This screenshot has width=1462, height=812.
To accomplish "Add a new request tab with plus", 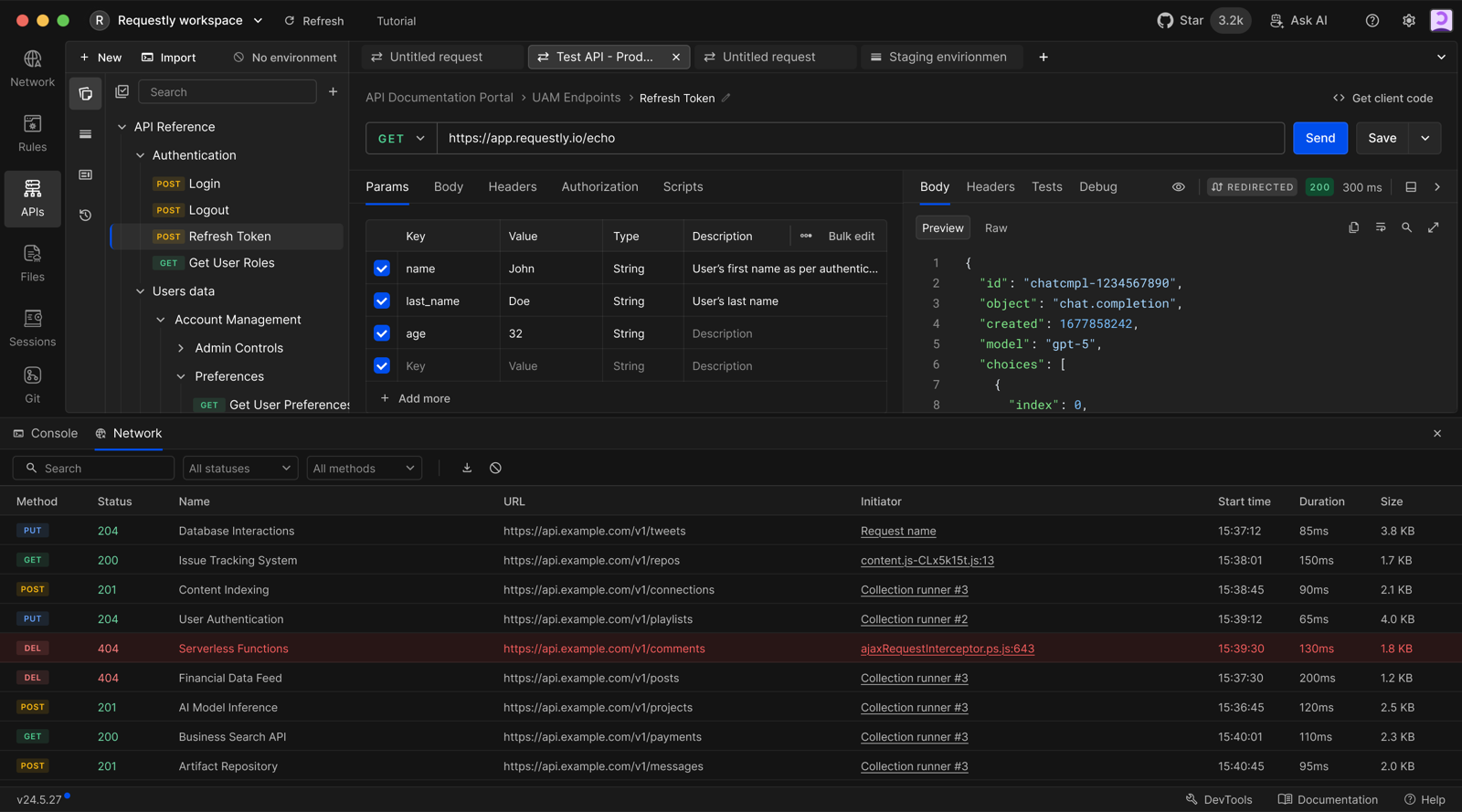I will 1044,57.
